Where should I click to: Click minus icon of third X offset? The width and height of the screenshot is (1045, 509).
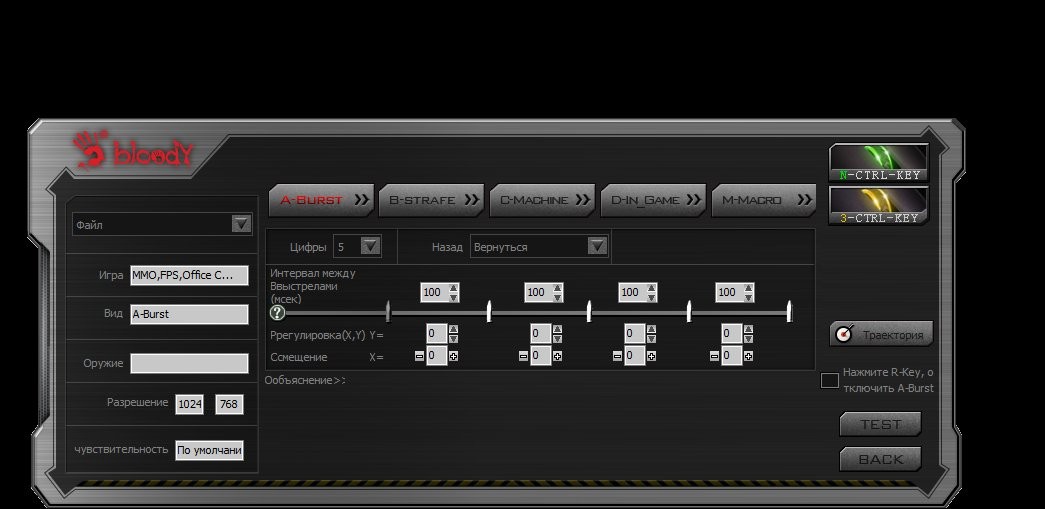pyautogui.click(x=617, y=356)
